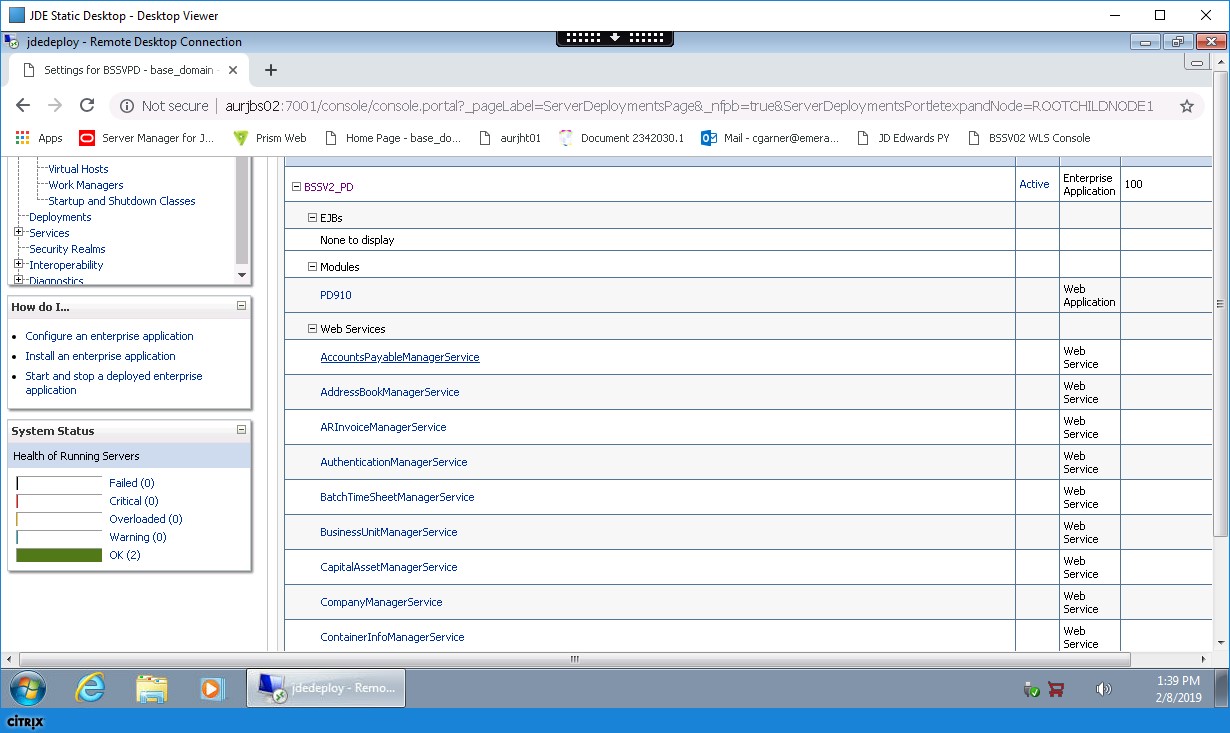
Task: Open AddressBookManagerService link
Action: [390, 392]
